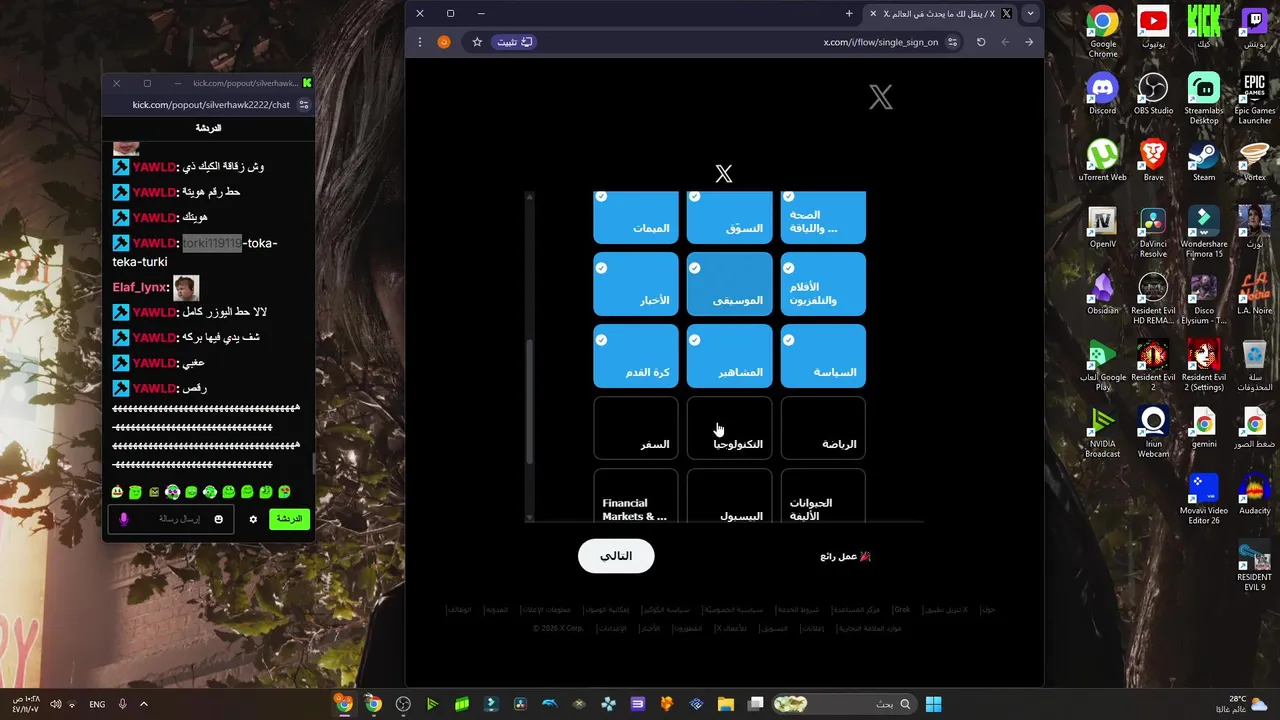This screenshot has height=720, width=1280.
Task: Uncheck the المشاهير interest card
Action: pyautogui.click(x=729, y=356)
